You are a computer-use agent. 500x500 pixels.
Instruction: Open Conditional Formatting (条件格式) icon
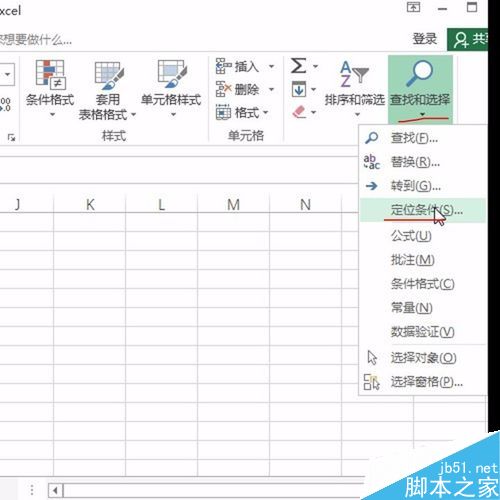pos(50,74)
